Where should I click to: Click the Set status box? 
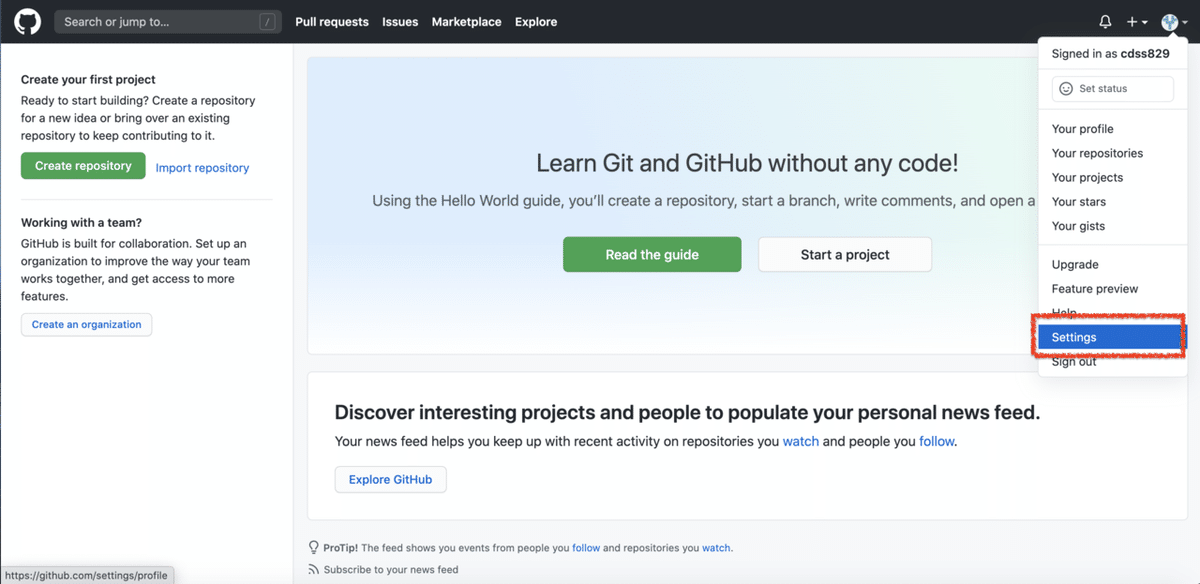point(1112,89)
